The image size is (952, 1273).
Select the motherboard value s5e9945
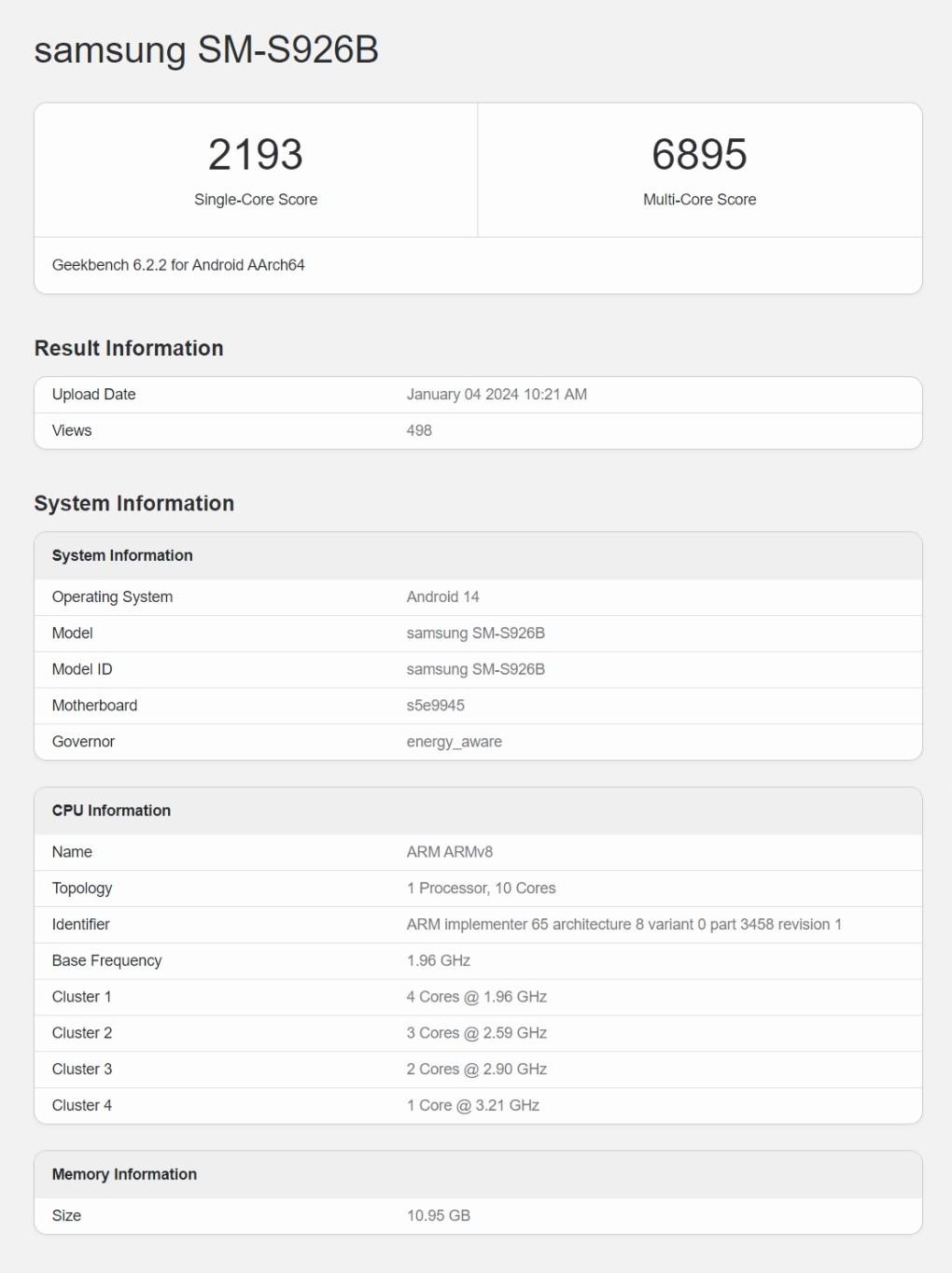(x=436, y=706)
